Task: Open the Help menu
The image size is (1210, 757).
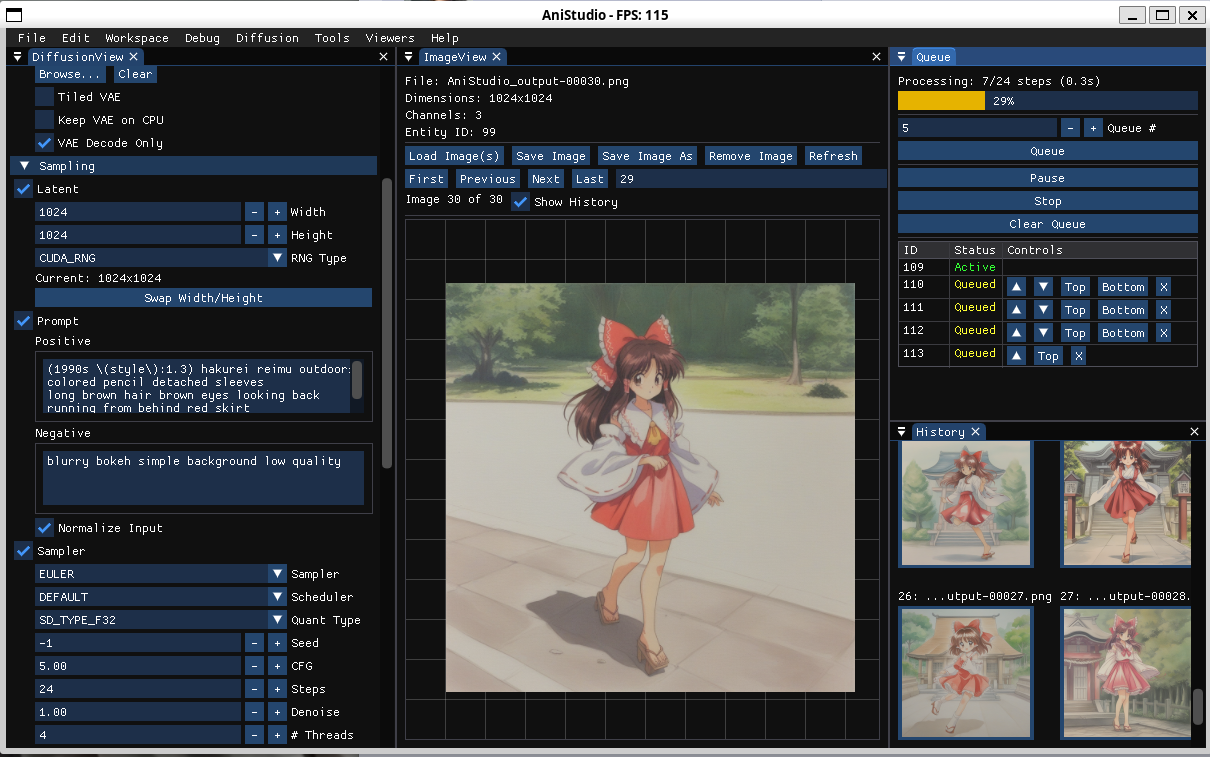Action: click(445, 38)
